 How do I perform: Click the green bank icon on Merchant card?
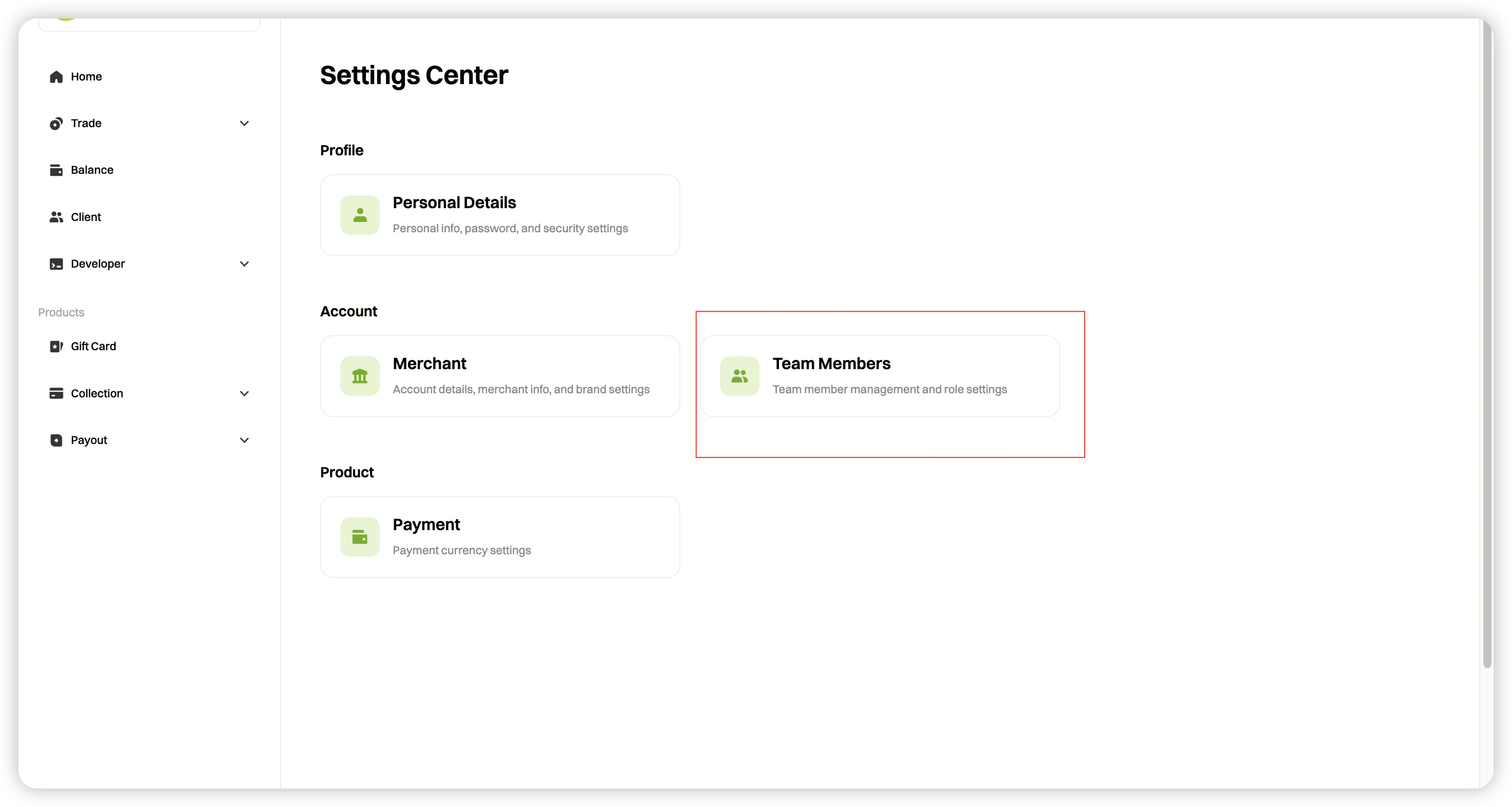coord(360,376)
